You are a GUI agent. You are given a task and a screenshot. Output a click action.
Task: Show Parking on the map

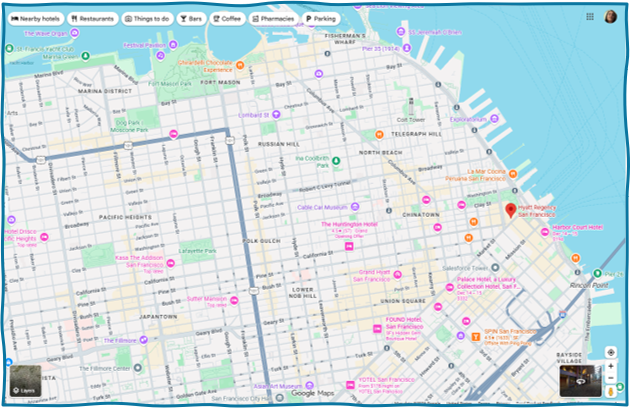point(321,19)
